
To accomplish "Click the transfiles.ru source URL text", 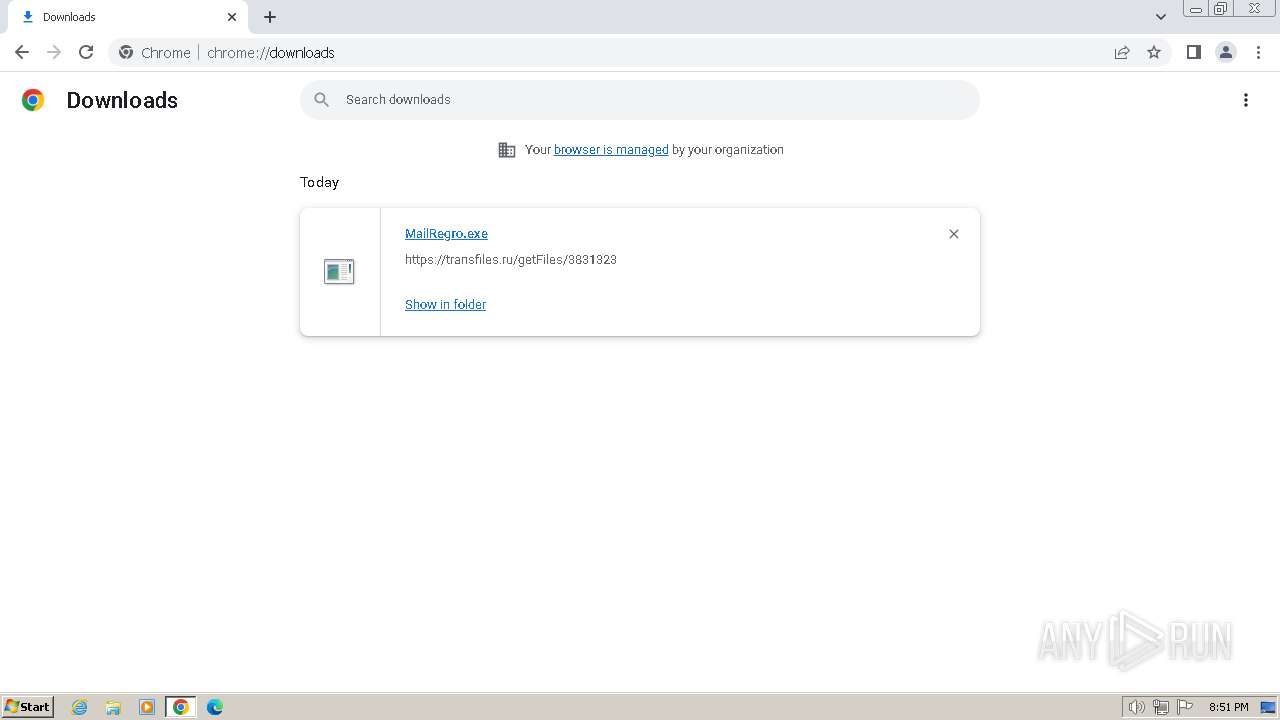I will coord(510,260).
